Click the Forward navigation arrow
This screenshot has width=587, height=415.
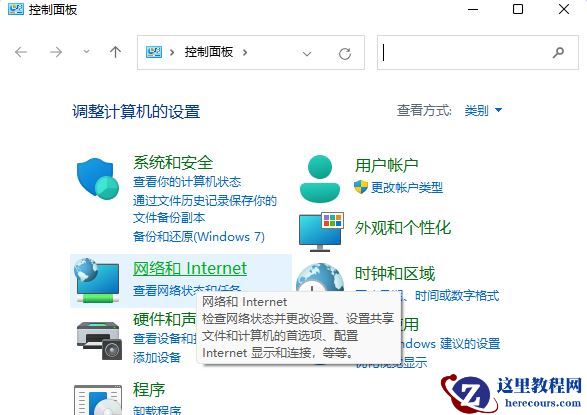coord(56,52)
